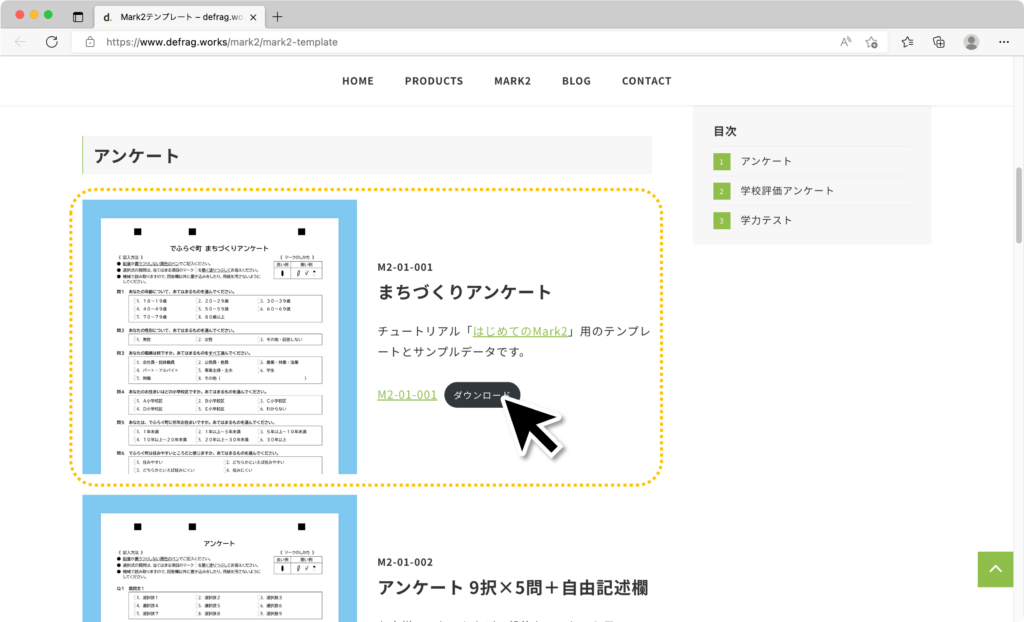Open the Read Aloud icon
This screenshot has width=1024, height=622.
point(845,42)
